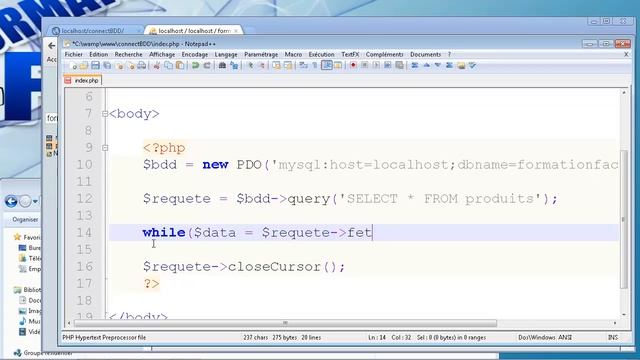
Task: Open the Recherche menu
Action: [x=128, y=54]
